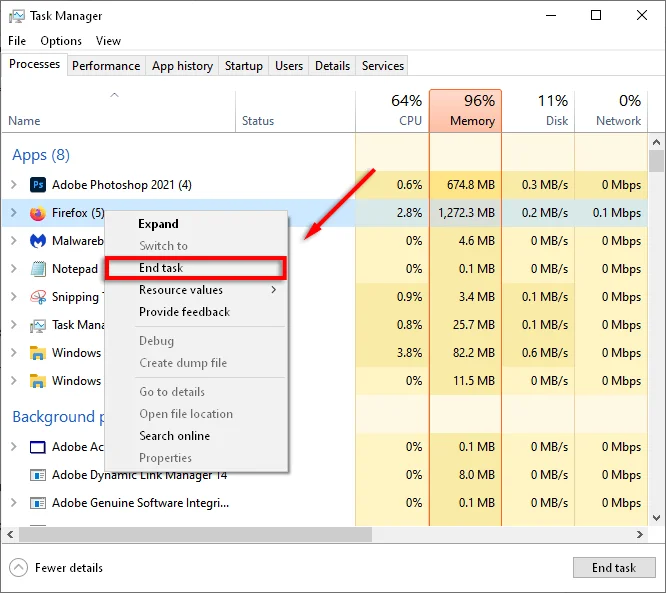The image size is (666, 593).
Task: Switch to the Startup tab
Action: (x=244, y=66)
